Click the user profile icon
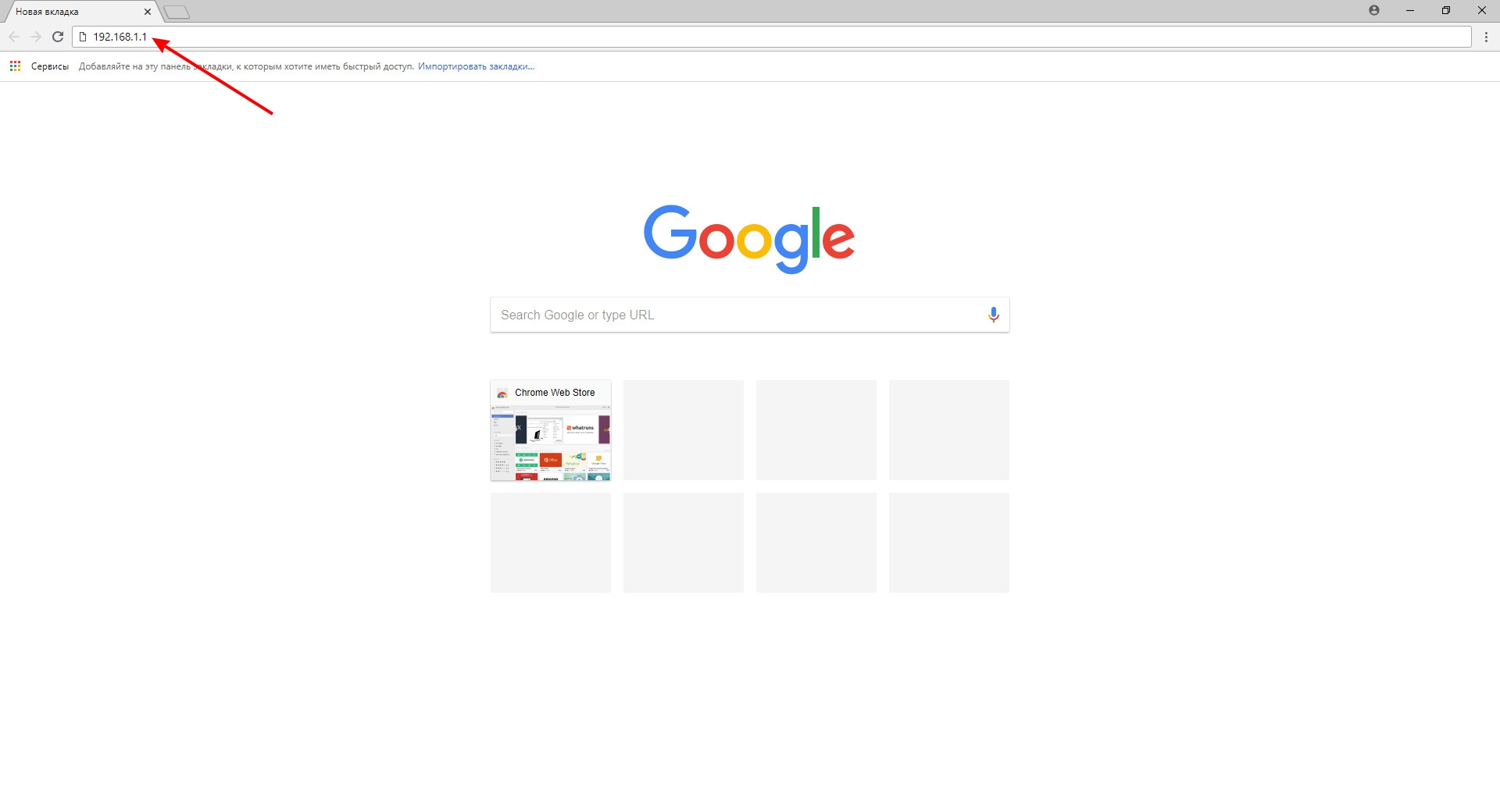The width and height of the screenshot is (1500, 812). 1374,10
